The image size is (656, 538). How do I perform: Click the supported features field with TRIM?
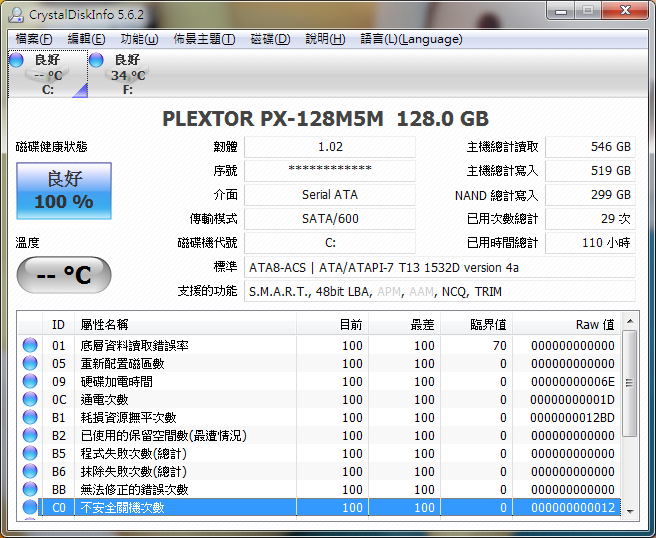tap(440, 291)
